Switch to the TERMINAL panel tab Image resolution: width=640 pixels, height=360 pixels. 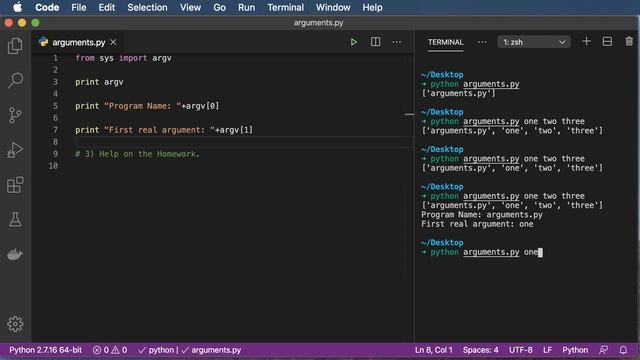[x=445, y=42]
